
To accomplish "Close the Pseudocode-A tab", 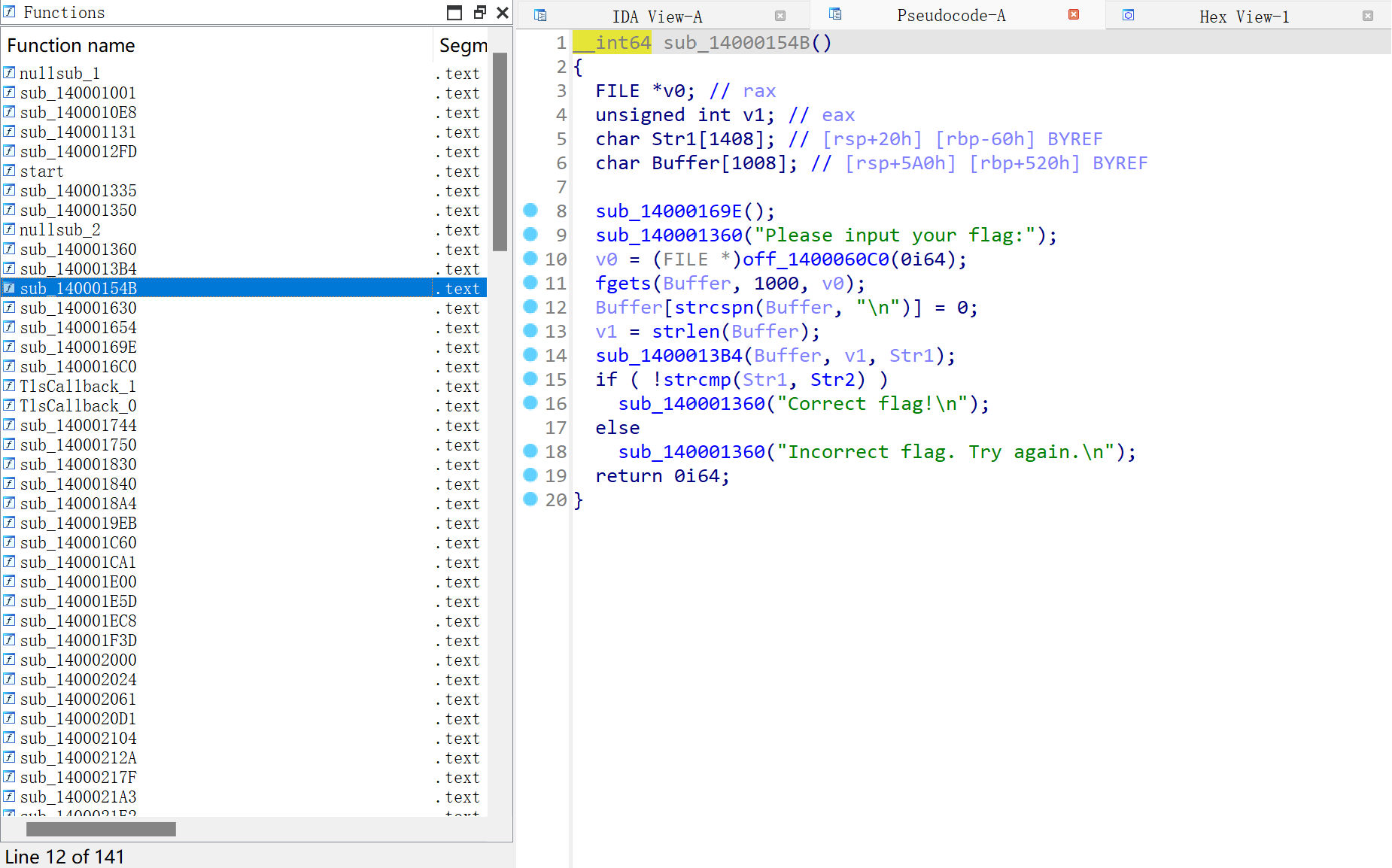I will [1074, 15].
